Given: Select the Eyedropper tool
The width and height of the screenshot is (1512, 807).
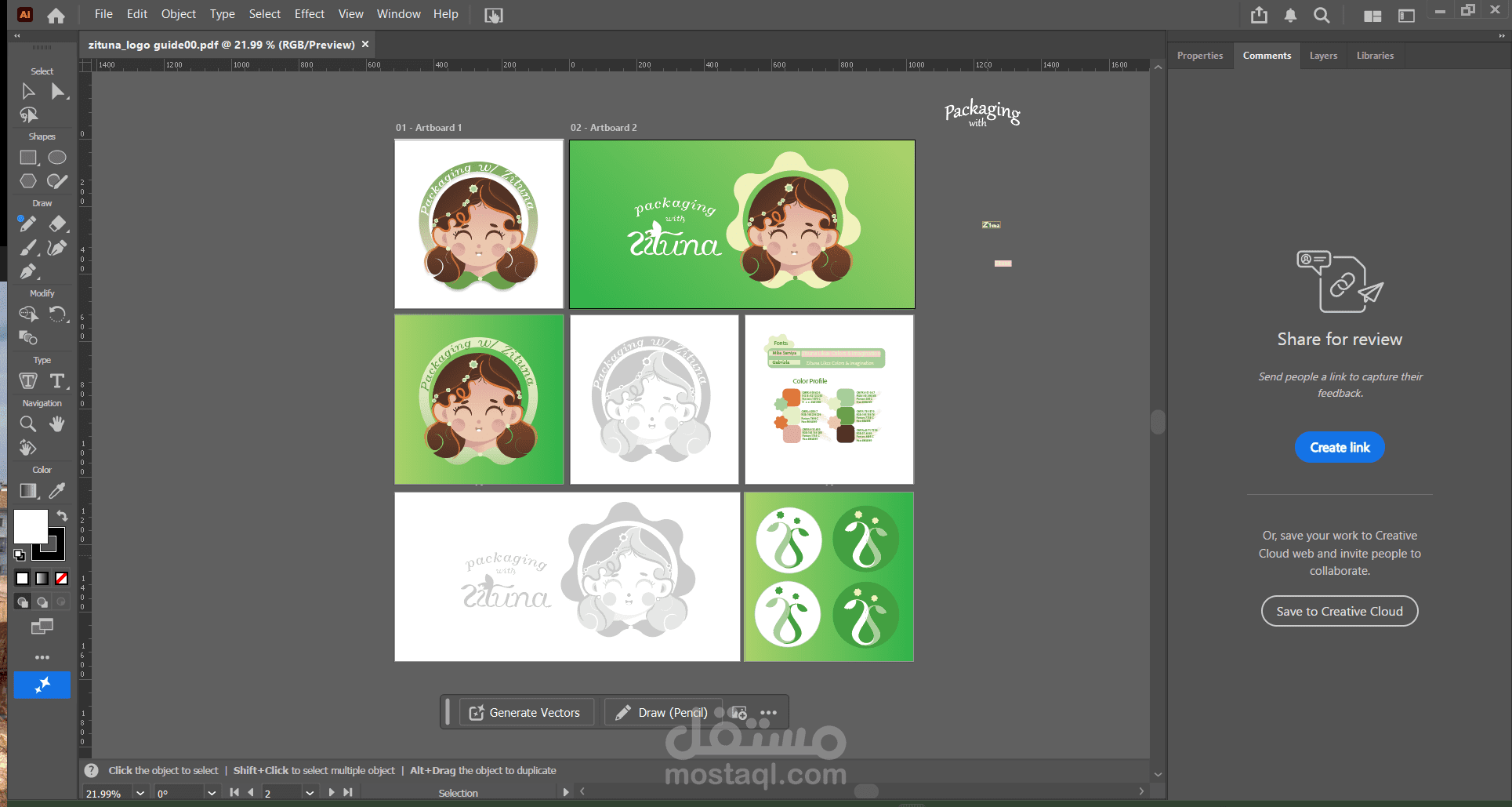Looking at the screenshot, I should [57, 491].
